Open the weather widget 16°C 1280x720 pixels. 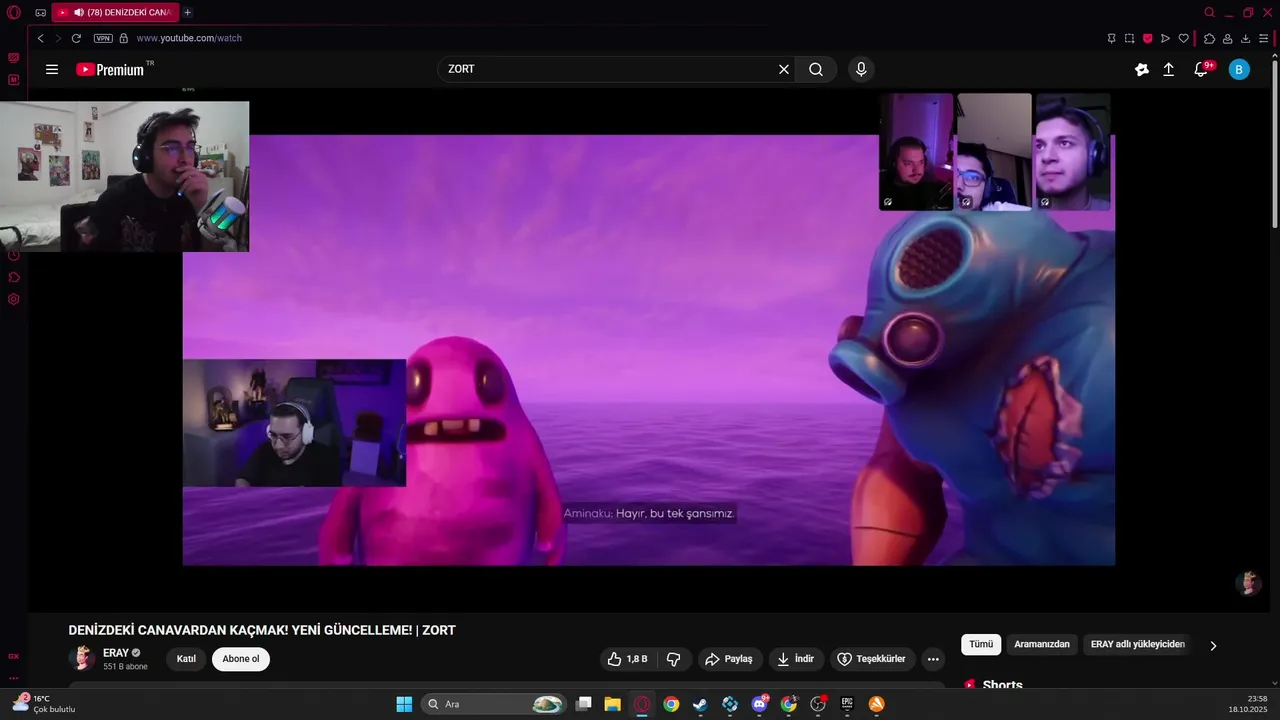[43, 704]
